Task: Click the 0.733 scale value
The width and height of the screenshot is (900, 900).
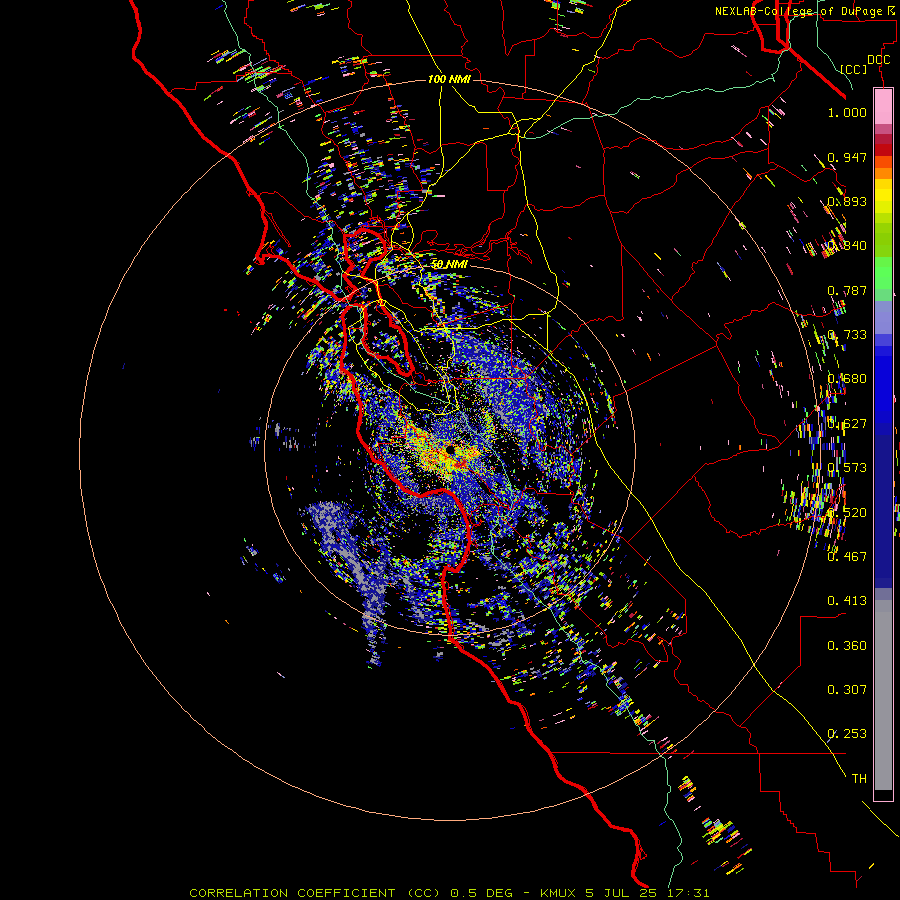Action: point(847,335)
